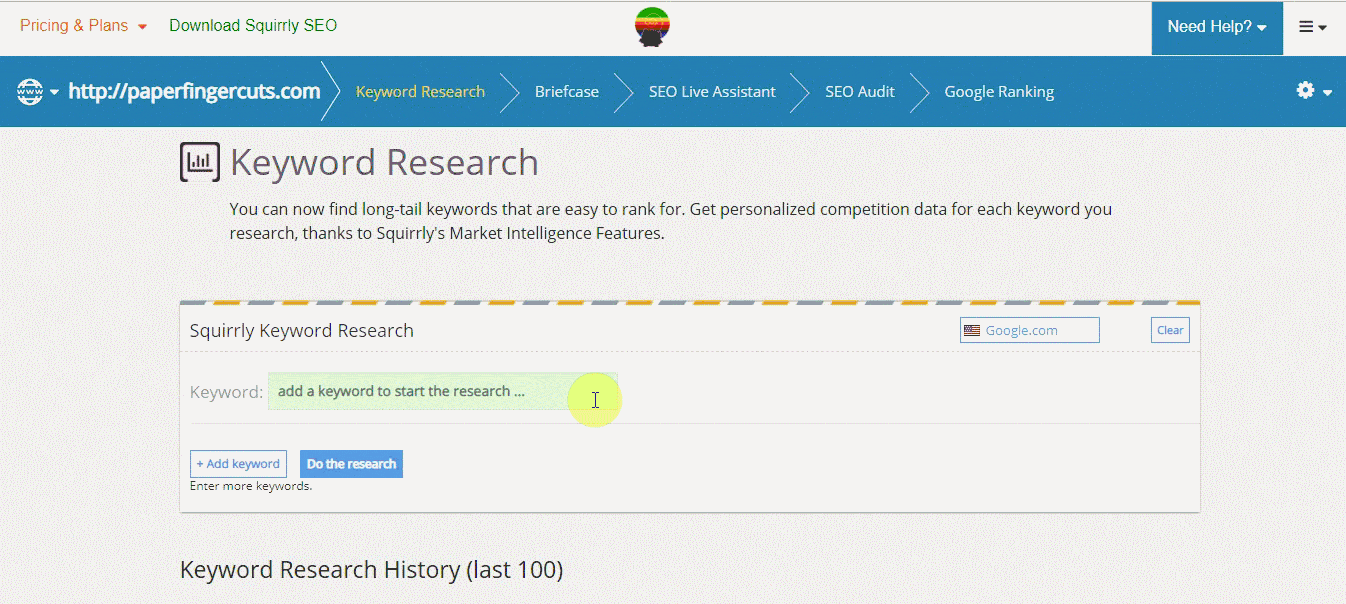Click the Squirrly squirrel logo

[x=653, y=27]
